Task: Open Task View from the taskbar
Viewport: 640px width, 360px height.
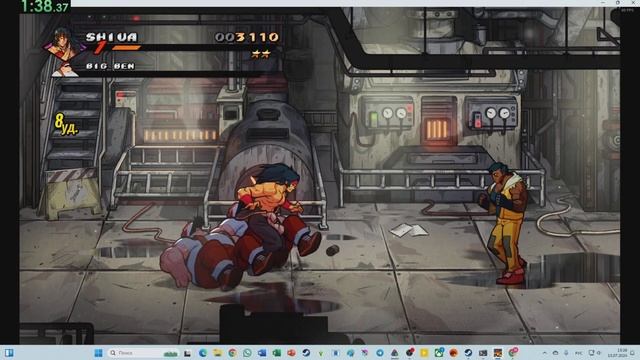Action: point(187,353)
